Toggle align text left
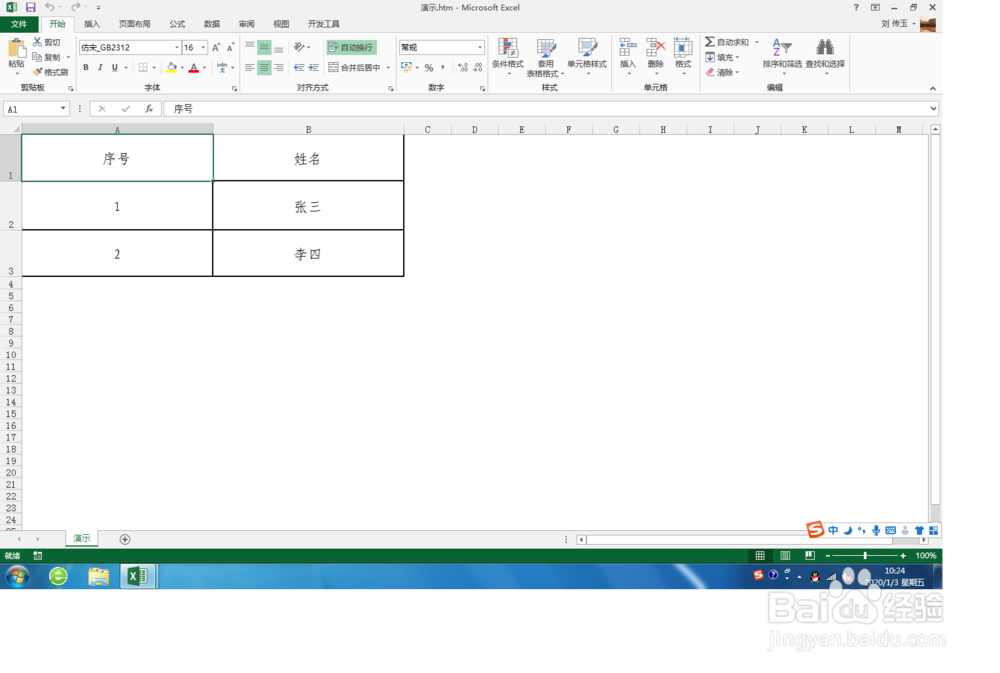Screen dimensions: 1000x673 pyautogui.click(x=250, y=67)
